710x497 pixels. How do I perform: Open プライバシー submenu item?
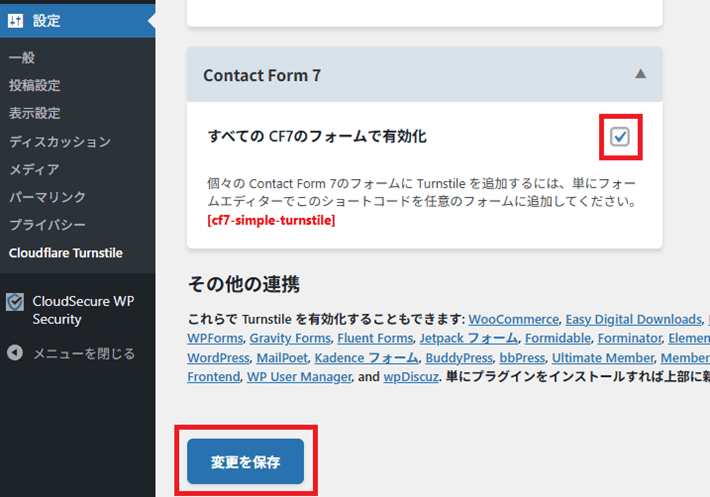[x=47, y=225]
